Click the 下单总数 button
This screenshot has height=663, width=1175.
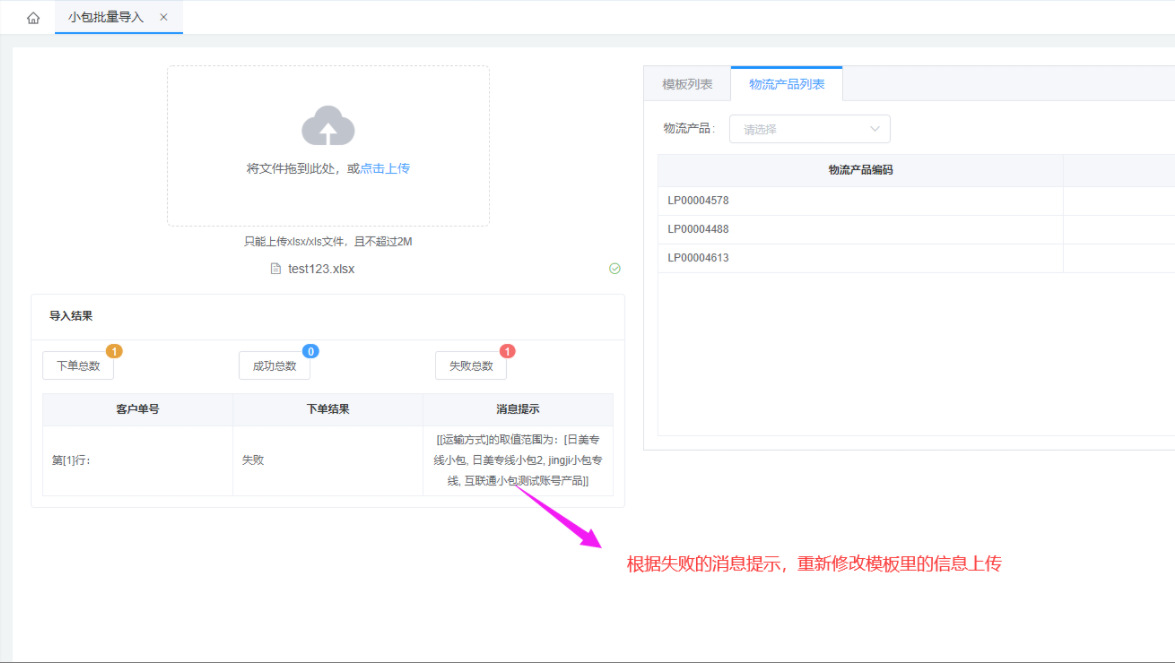[78, 366]
